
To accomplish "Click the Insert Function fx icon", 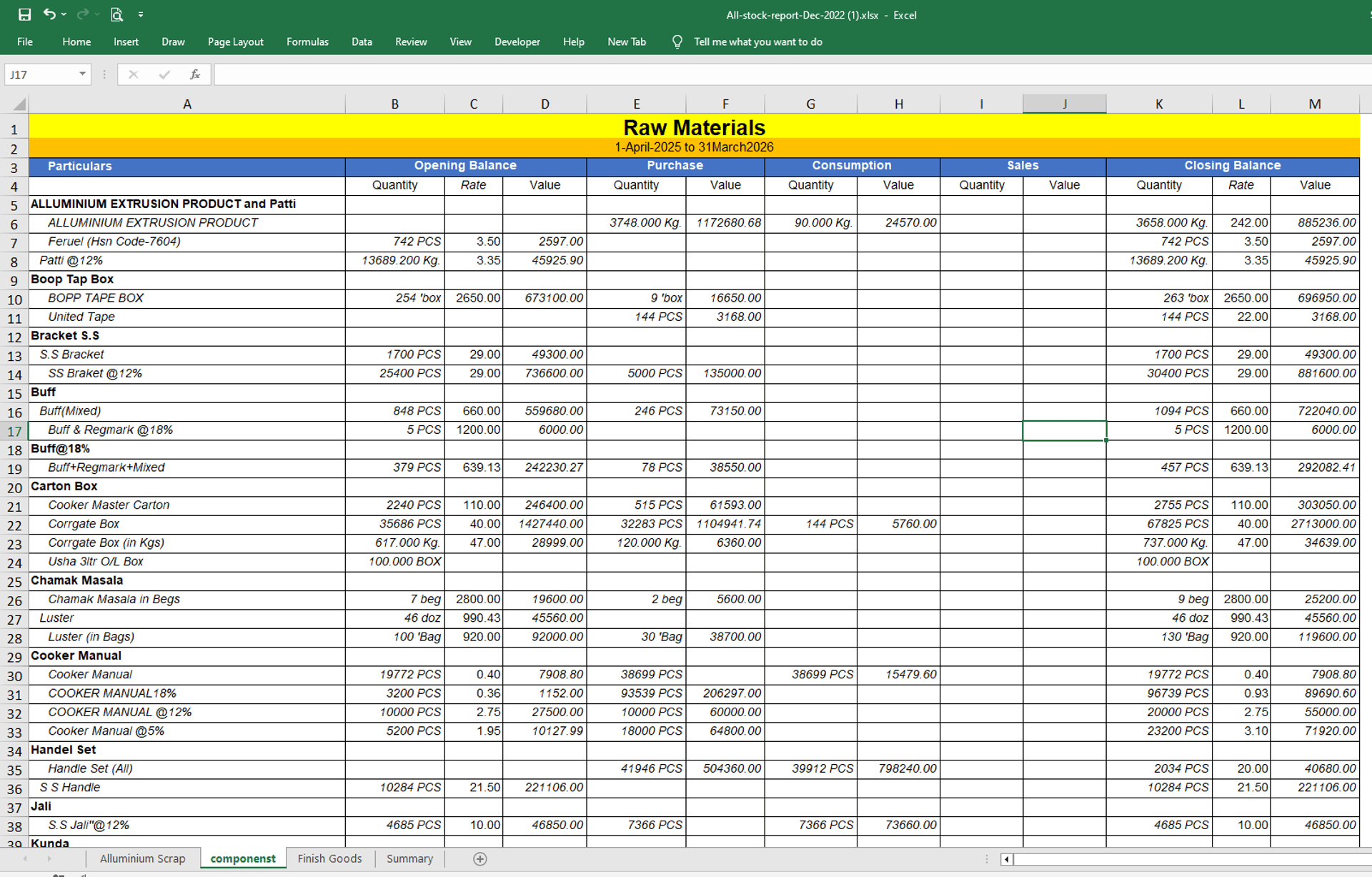I will (194, 74).
